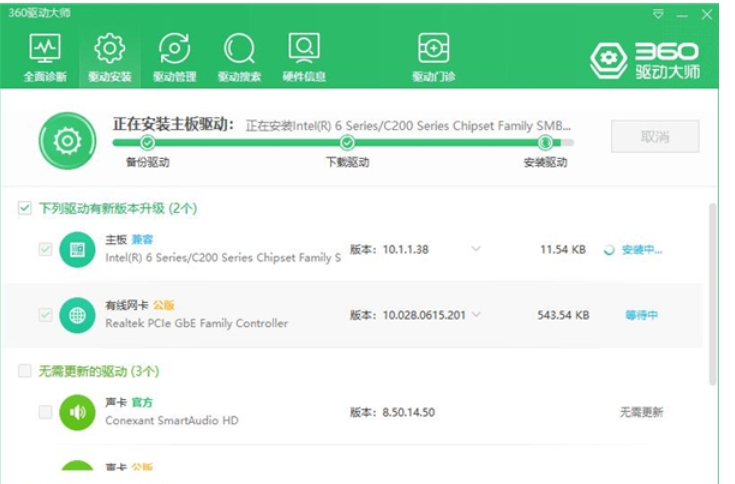Select Conexant SmartAudio HD text
The height and width of the screenshot is (484, 735).
tap(172, 420)
